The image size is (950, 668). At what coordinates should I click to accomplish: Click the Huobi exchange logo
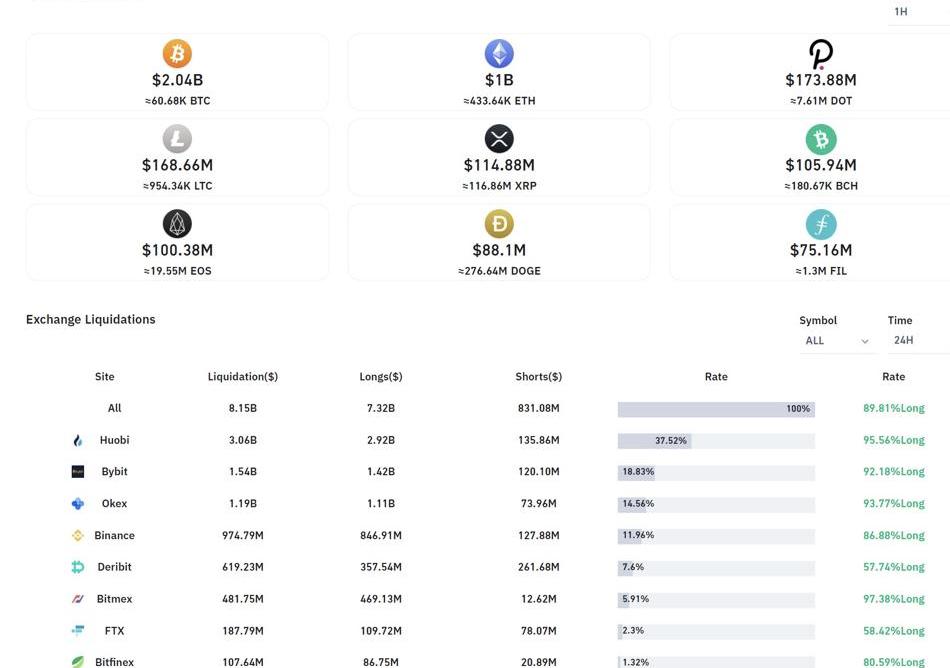click(78, 440)
